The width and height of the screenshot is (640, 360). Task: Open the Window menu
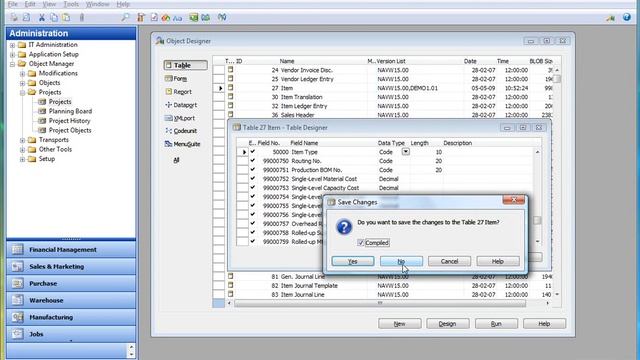point(97,4)
